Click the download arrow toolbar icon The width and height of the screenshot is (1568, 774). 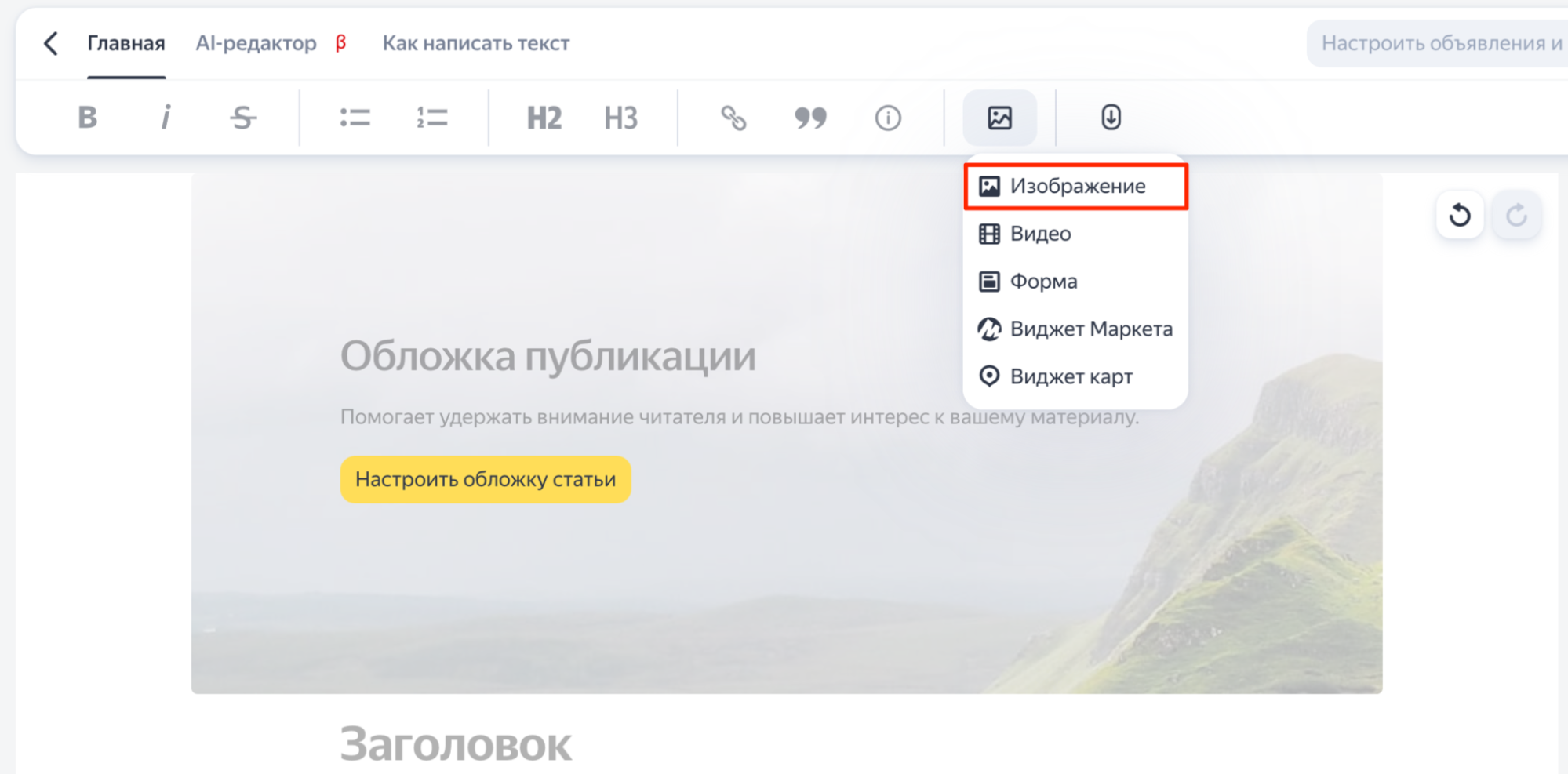pyautogui.click(x=1111, y=118)
